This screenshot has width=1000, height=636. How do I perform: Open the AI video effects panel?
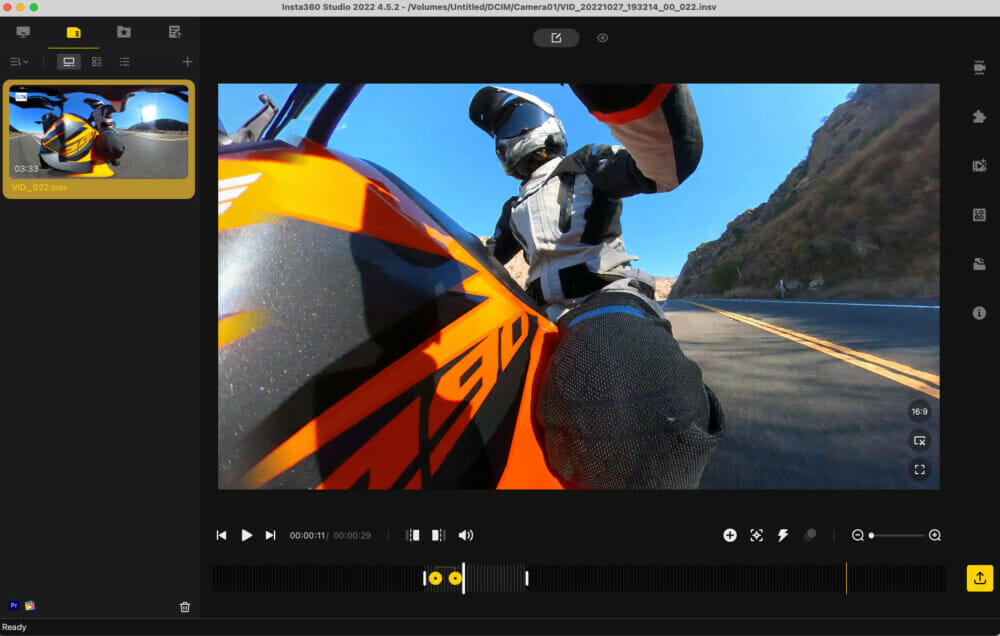click(x=979, y=165)
